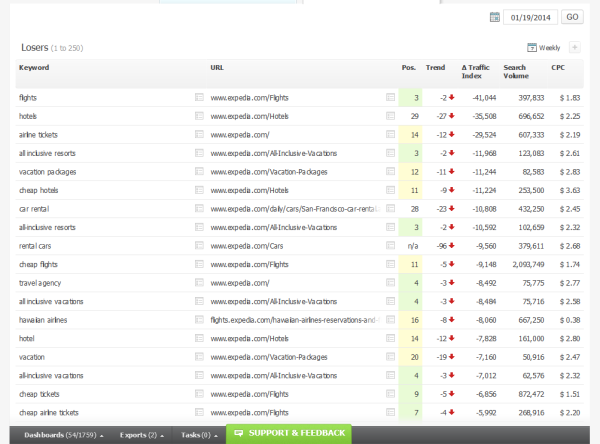Click the plus icon next to Weekly

click(x=573, y=47)
